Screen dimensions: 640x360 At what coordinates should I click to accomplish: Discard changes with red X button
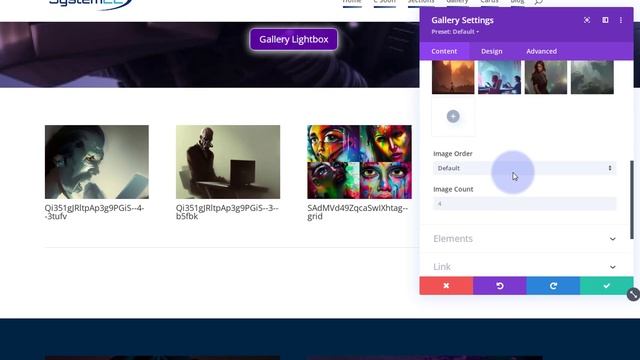[446, 286]
